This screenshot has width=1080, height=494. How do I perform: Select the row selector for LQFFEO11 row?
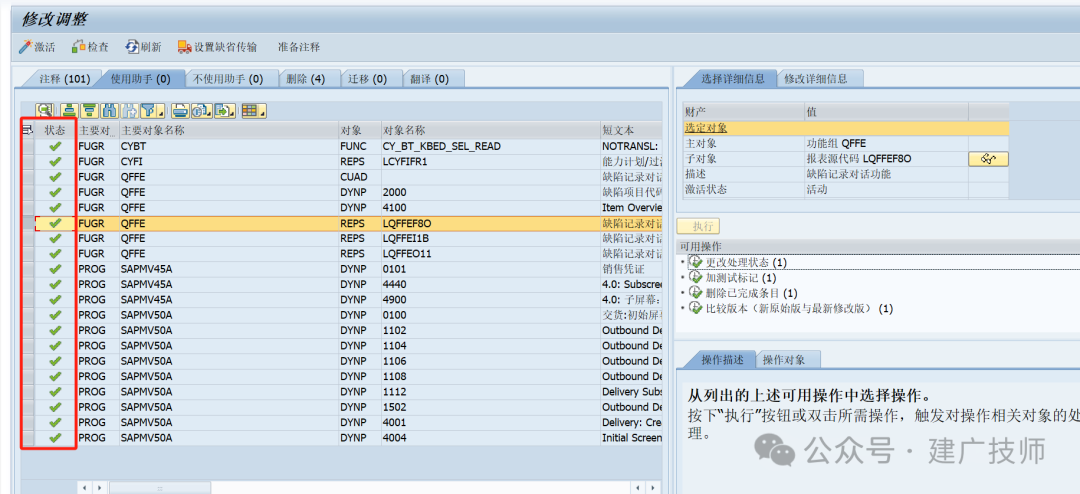point(28,254)
